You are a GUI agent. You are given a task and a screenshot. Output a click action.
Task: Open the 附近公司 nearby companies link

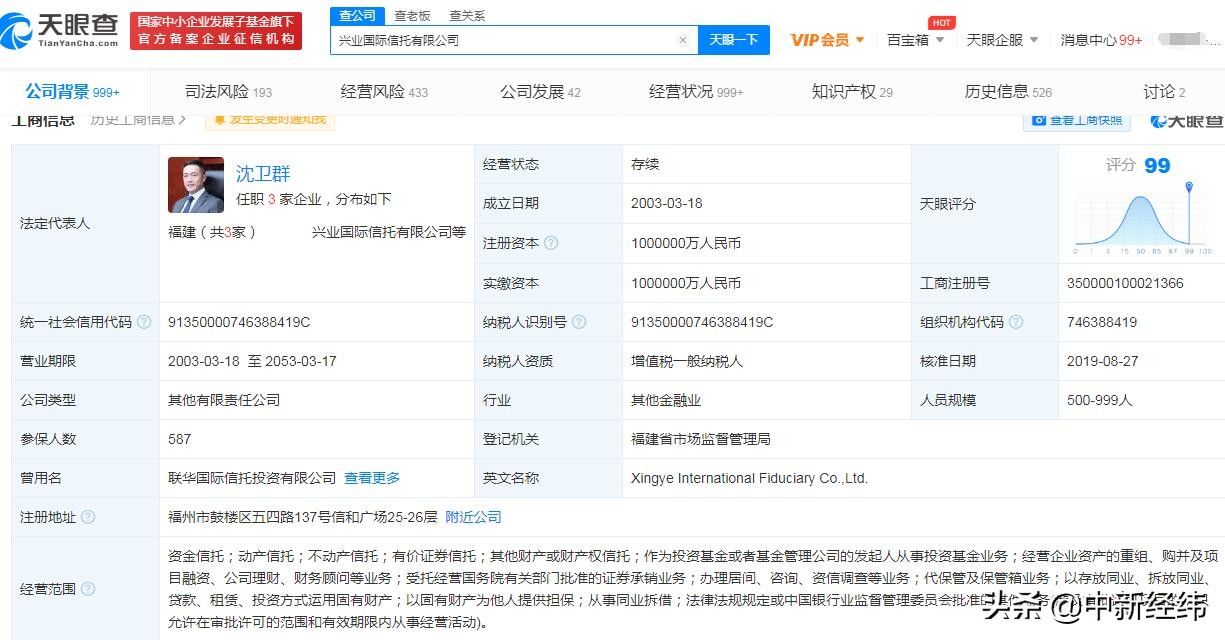pos(474,517)
